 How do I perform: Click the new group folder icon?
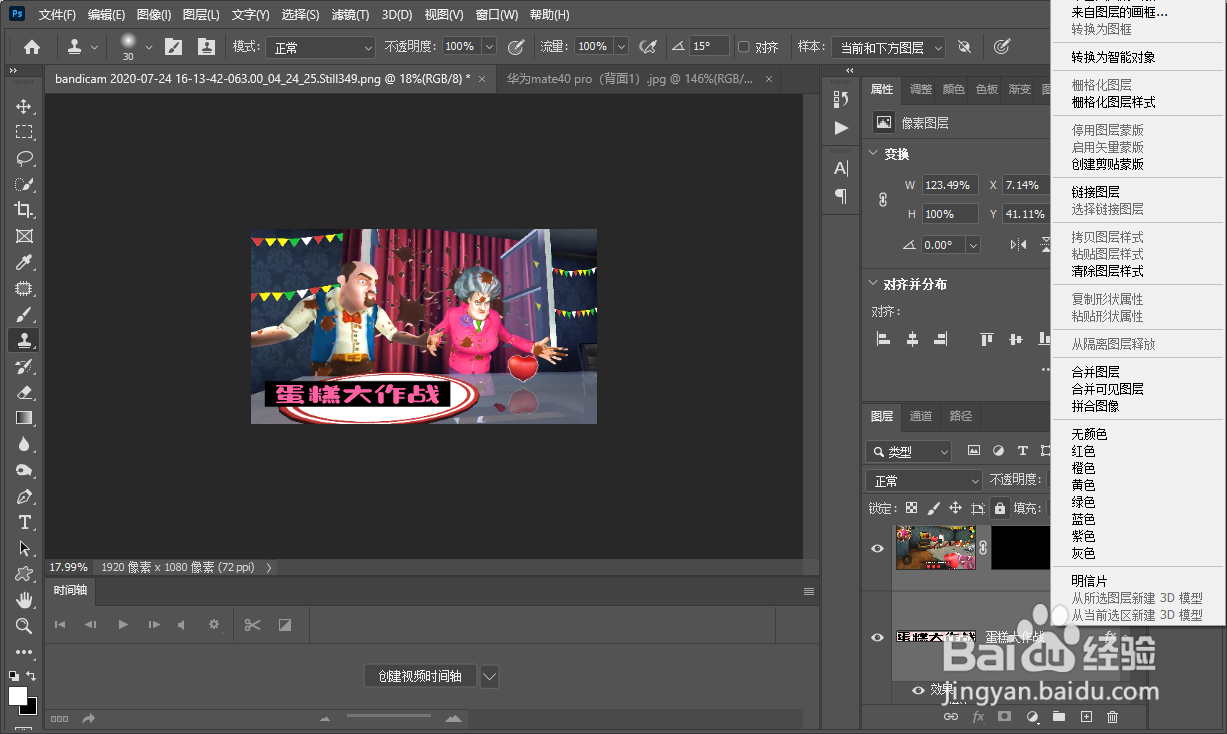1059,716
